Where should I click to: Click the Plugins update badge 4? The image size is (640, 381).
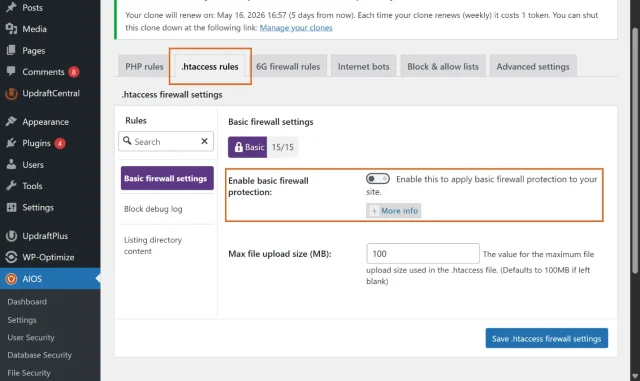(60, 143)
